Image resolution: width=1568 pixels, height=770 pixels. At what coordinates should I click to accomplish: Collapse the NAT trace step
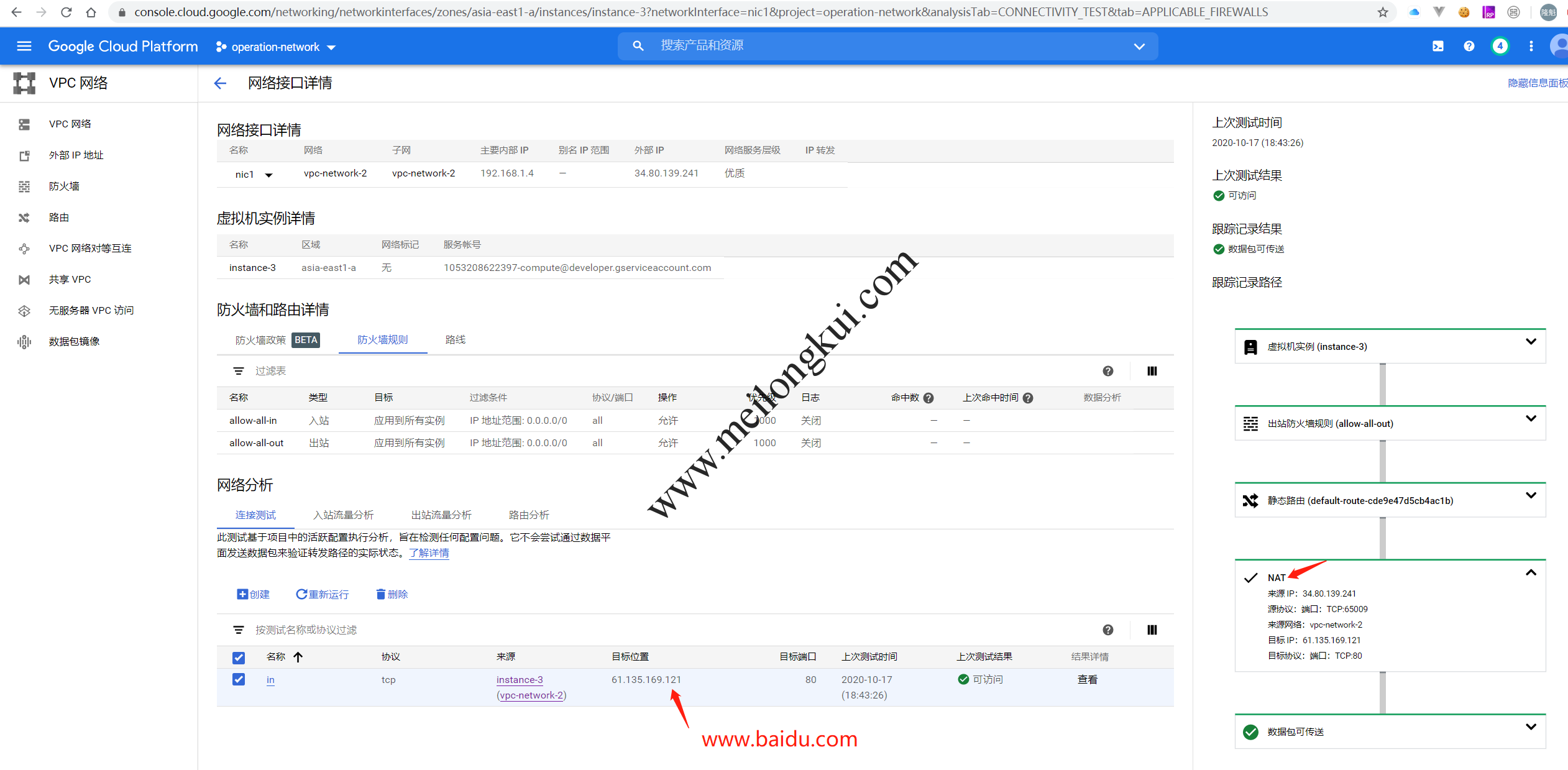coord(1531,572)
